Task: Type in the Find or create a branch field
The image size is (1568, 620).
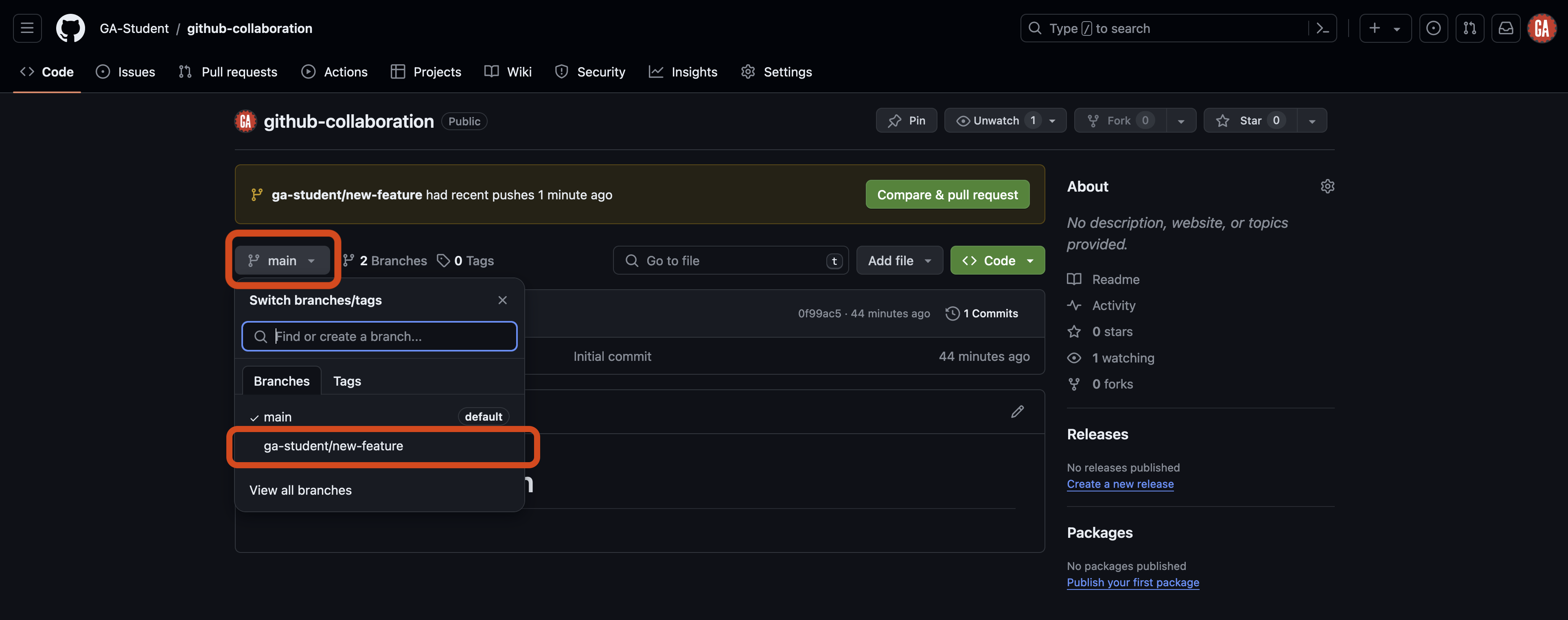Action: 379,336
